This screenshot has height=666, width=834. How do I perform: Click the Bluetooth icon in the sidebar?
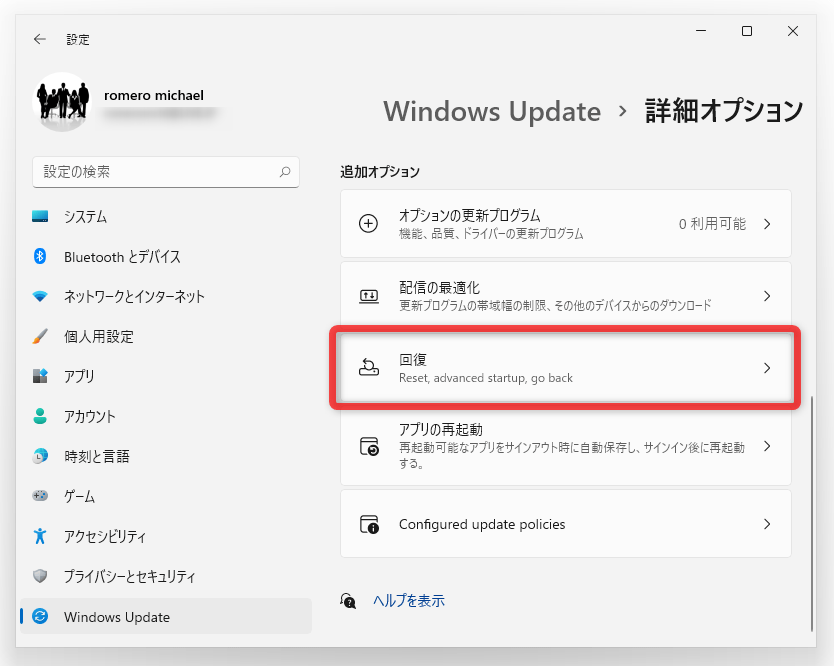point(40,256)
